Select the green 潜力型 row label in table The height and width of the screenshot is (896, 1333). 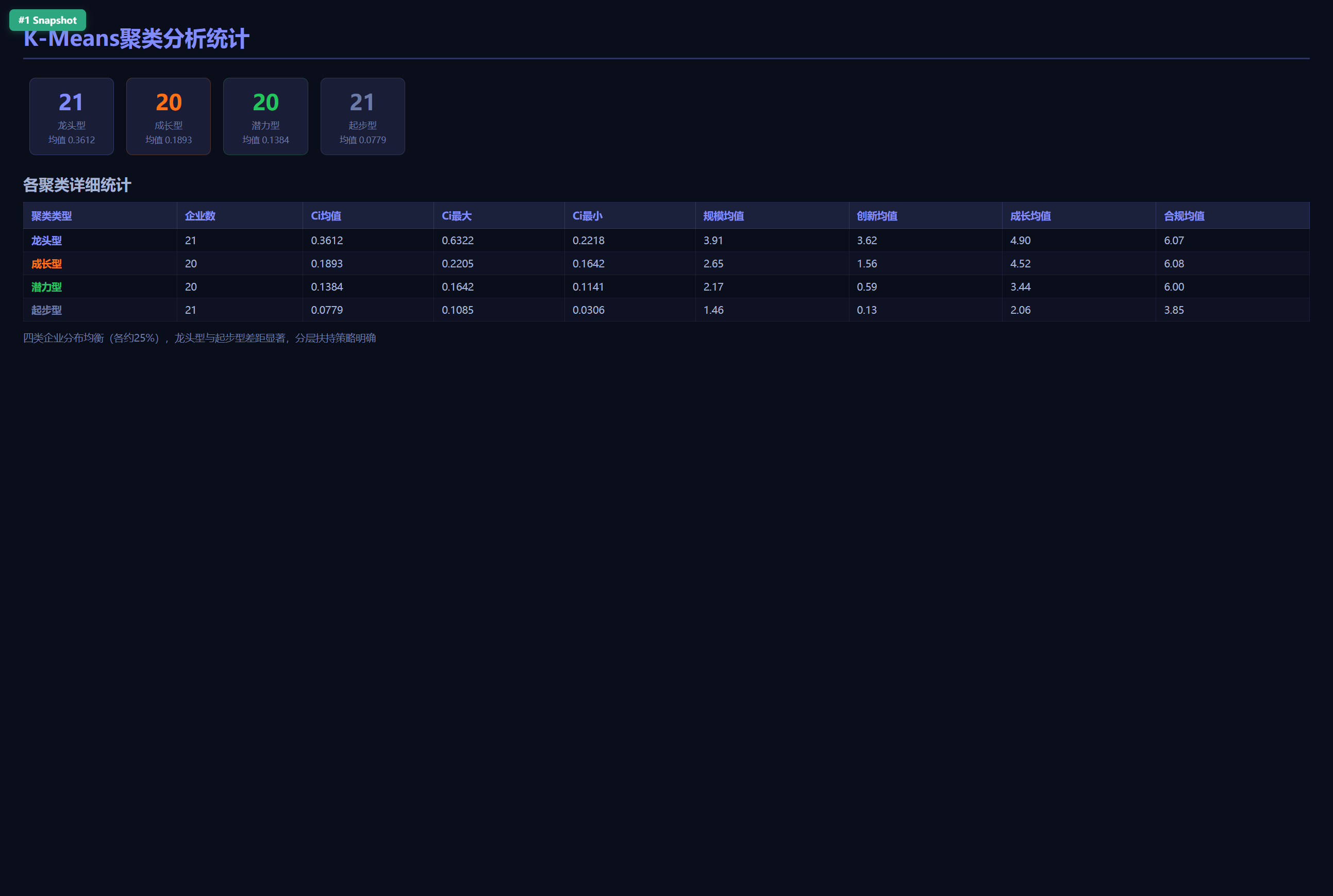[46, 287]
